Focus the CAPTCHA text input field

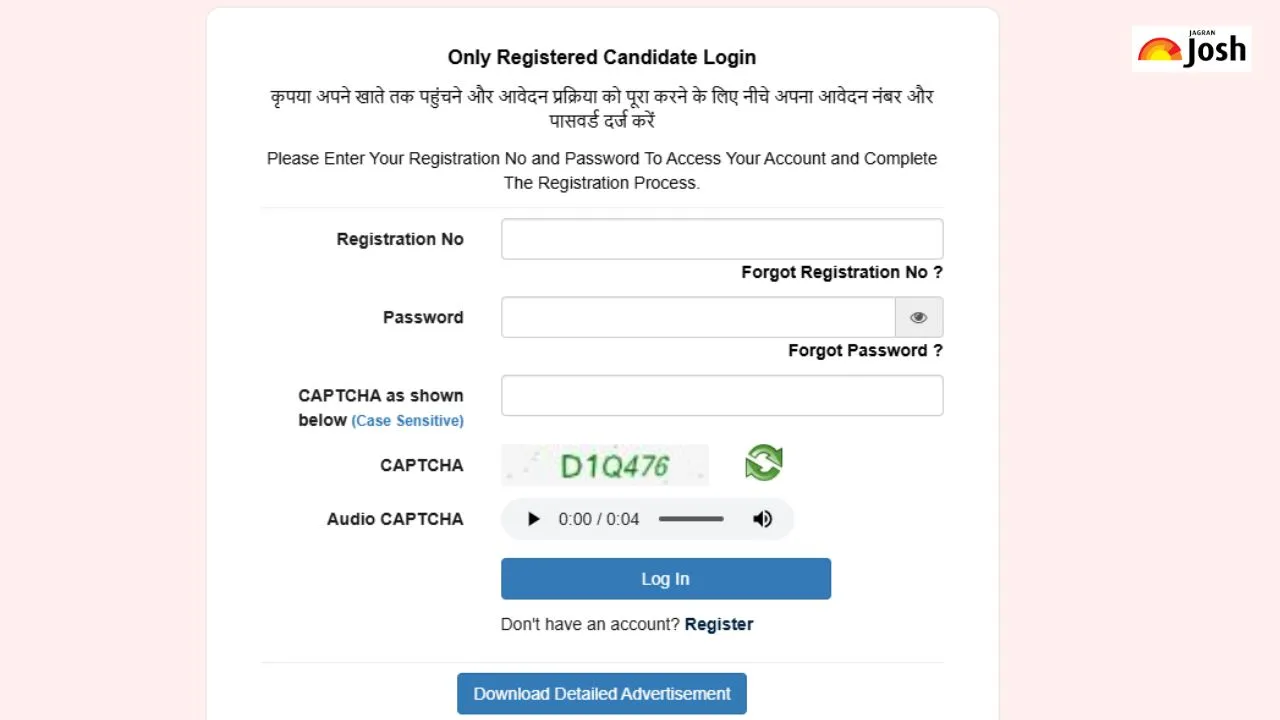(722, 395)
